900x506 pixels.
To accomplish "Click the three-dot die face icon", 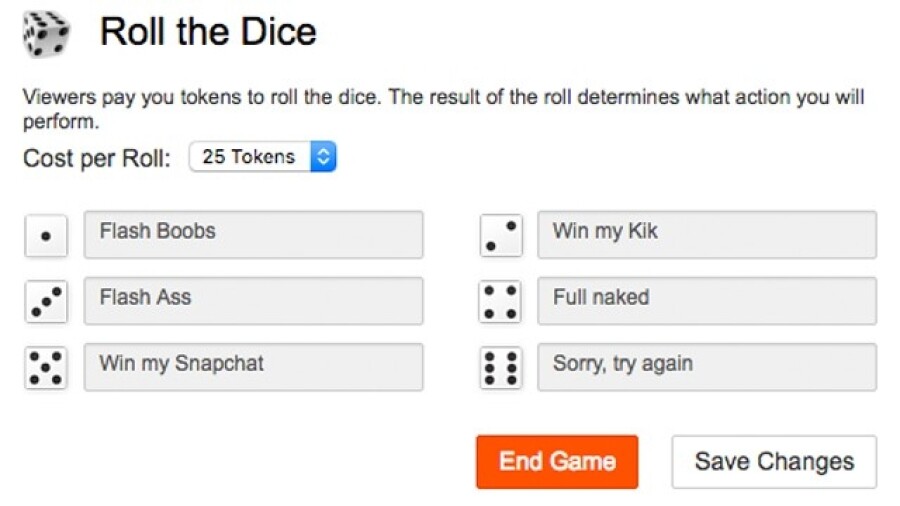I will coord(46,302).
